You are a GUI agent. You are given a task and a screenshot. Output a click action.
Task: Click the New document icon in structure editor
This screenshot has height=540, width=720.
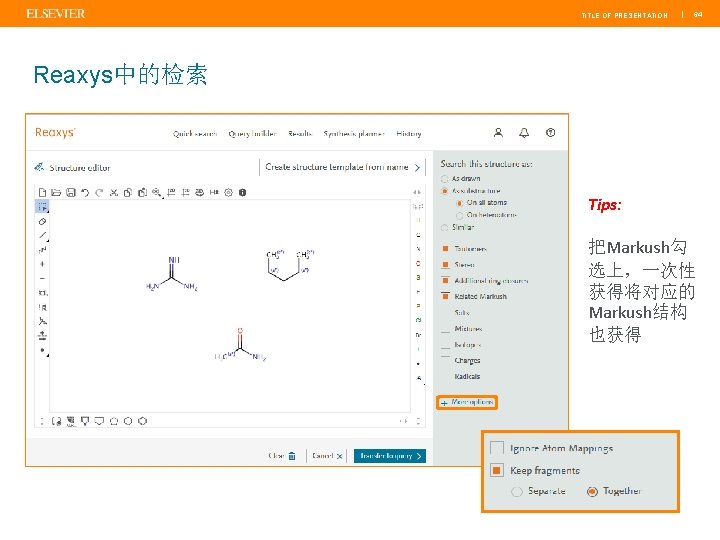click(x=42, y=192)
